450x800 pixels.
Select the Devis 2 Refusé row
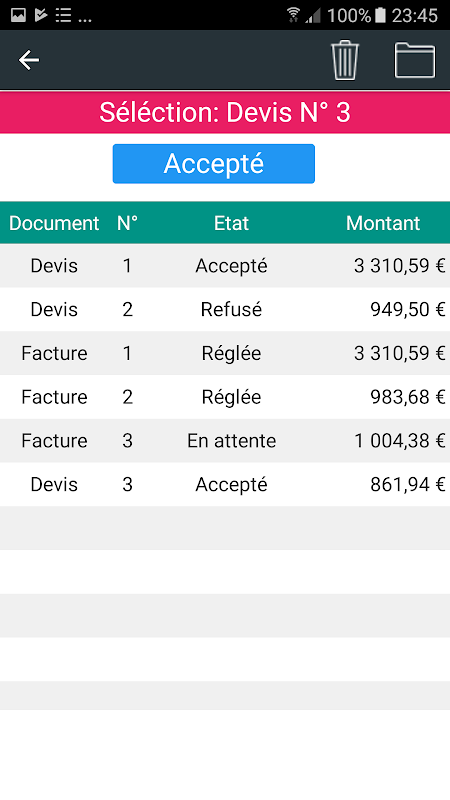(x=225, y=310)
